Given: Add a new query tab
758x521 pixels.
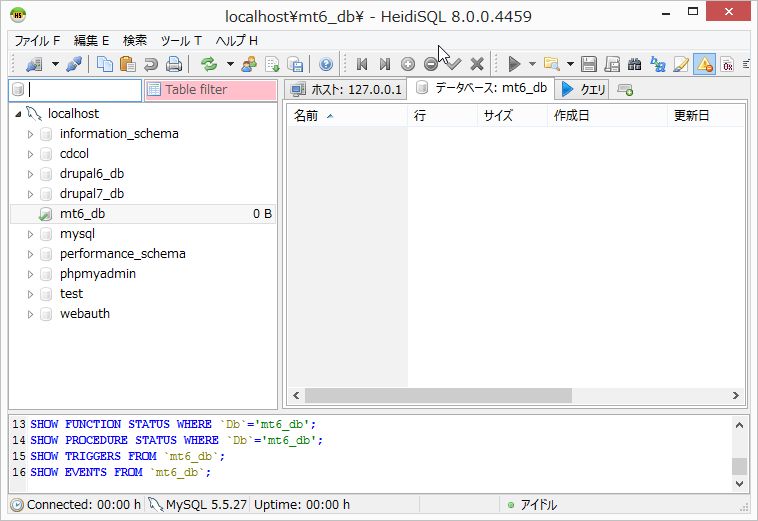Looking at the screenshot, I should 625,90.
